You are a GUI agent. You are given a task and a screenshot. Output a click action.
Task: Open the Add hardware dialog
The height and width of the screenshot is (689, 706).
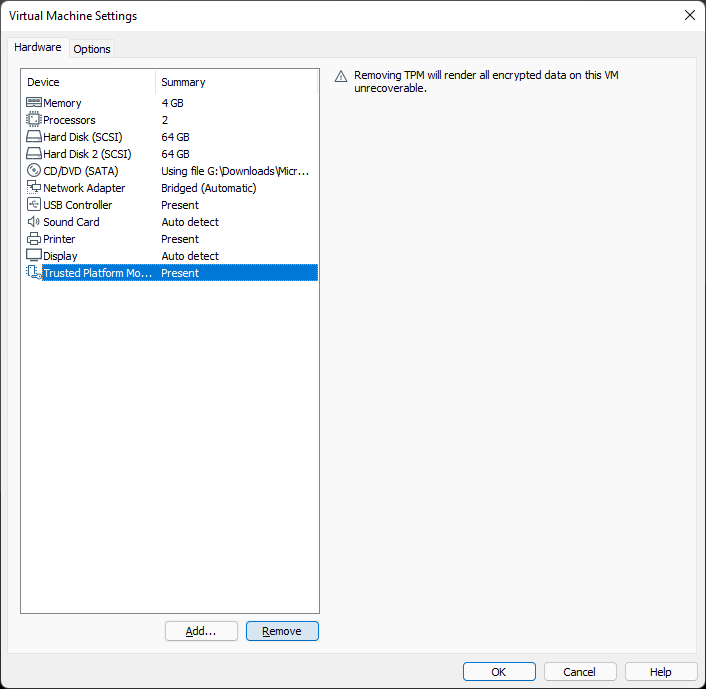201,631
